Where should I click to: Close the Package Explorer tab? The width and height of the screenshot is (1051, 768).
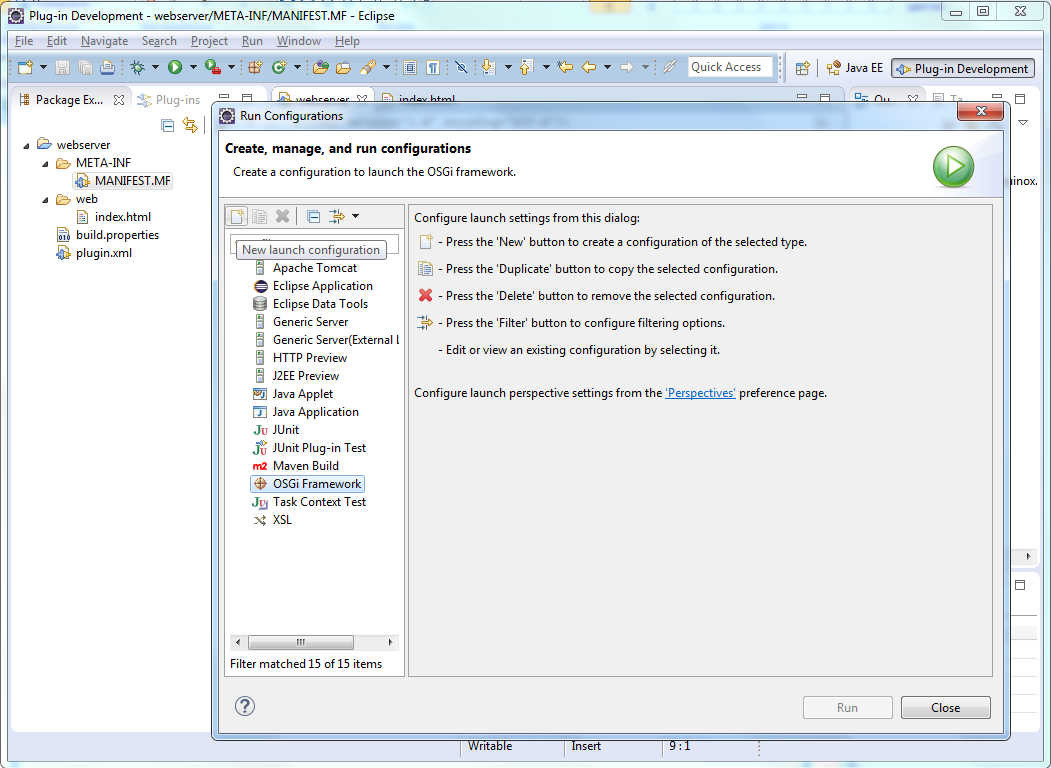pyautogui.click(x=119, y=100)
